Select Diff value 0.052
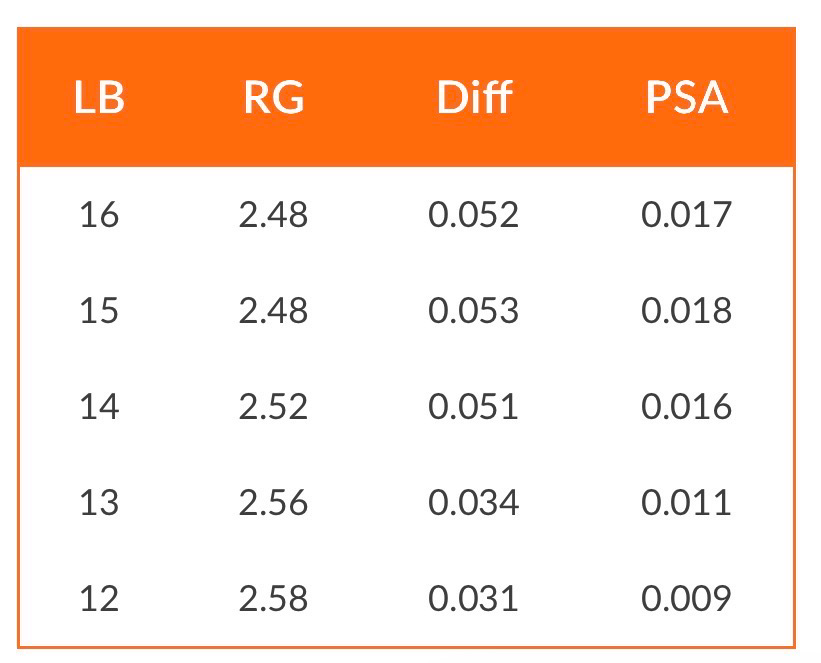821x663 pixels. pos(473,215)
